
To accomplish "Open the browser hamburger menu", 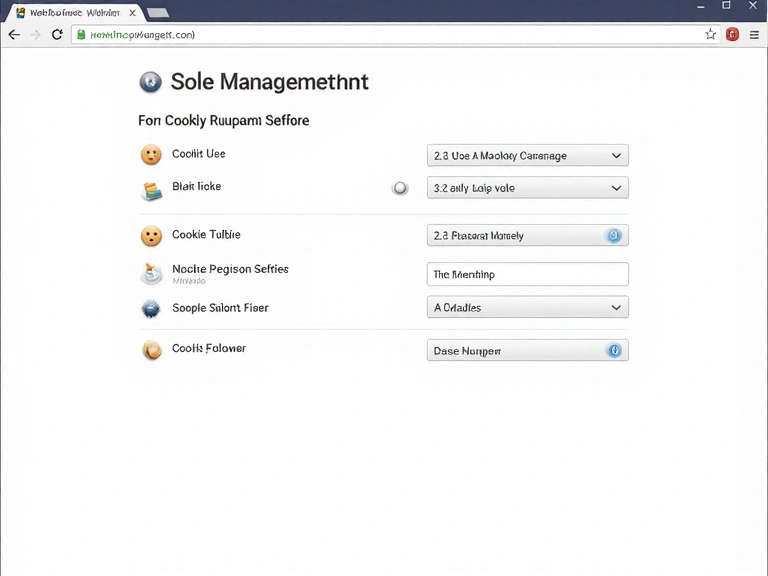I will 754,34.
